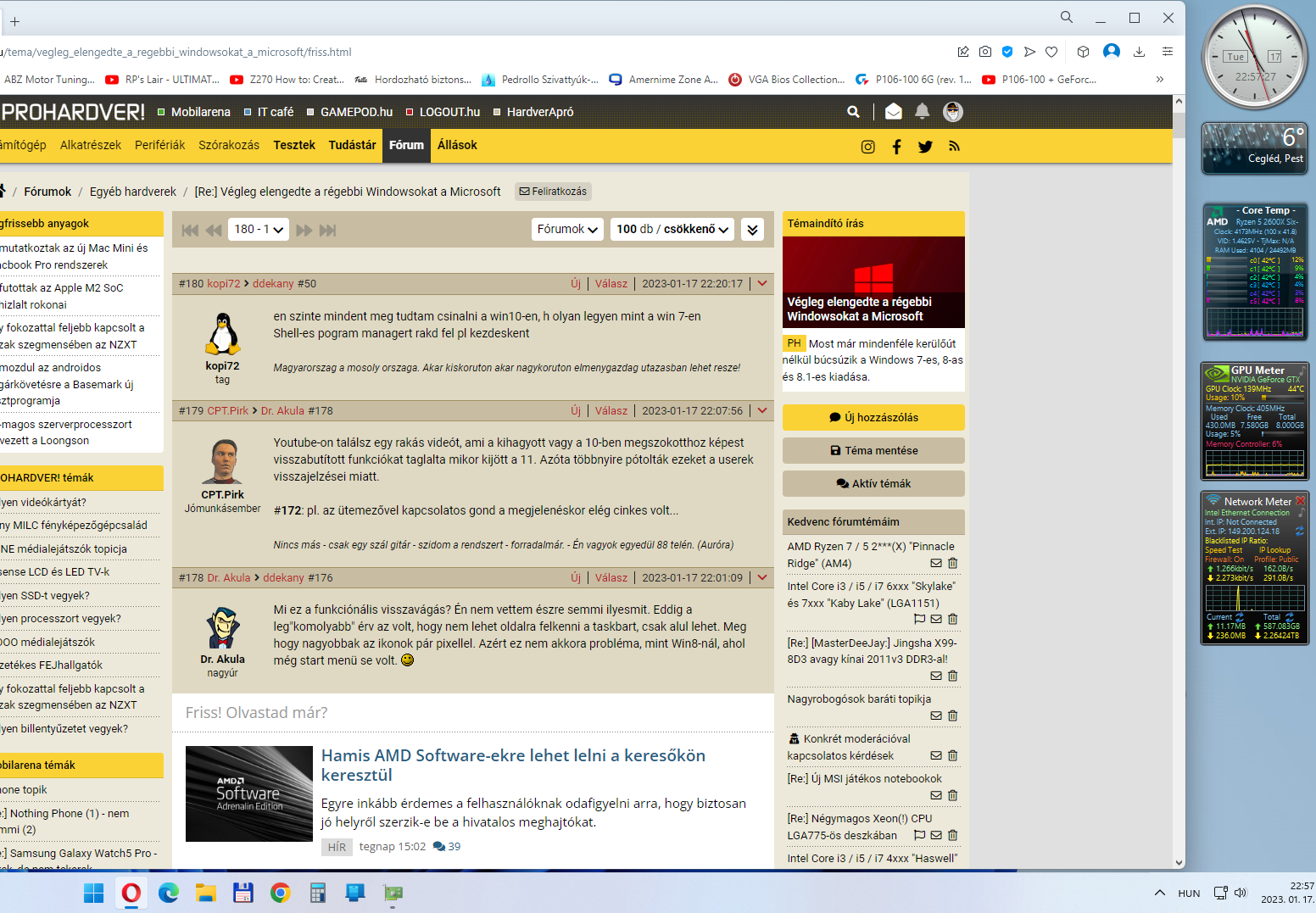
Task: Click the volume icon in system tray
Action: click(1241, 893)
